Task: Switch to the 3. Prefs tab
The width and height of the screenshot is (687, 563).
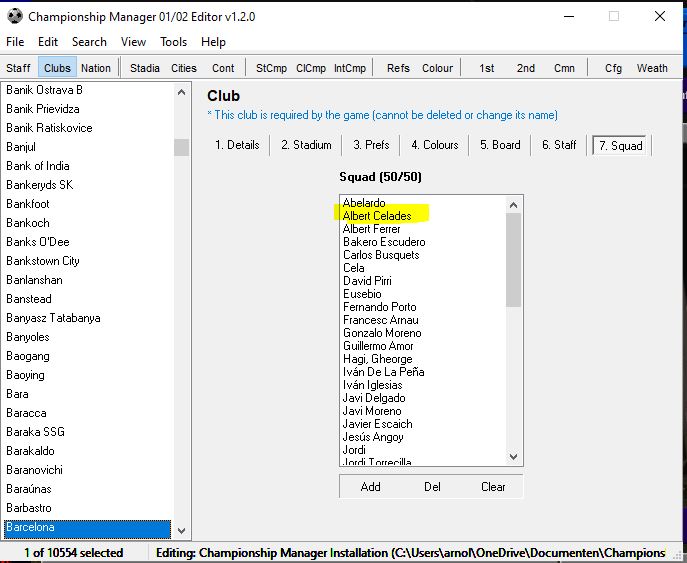Action: [371, 145]
